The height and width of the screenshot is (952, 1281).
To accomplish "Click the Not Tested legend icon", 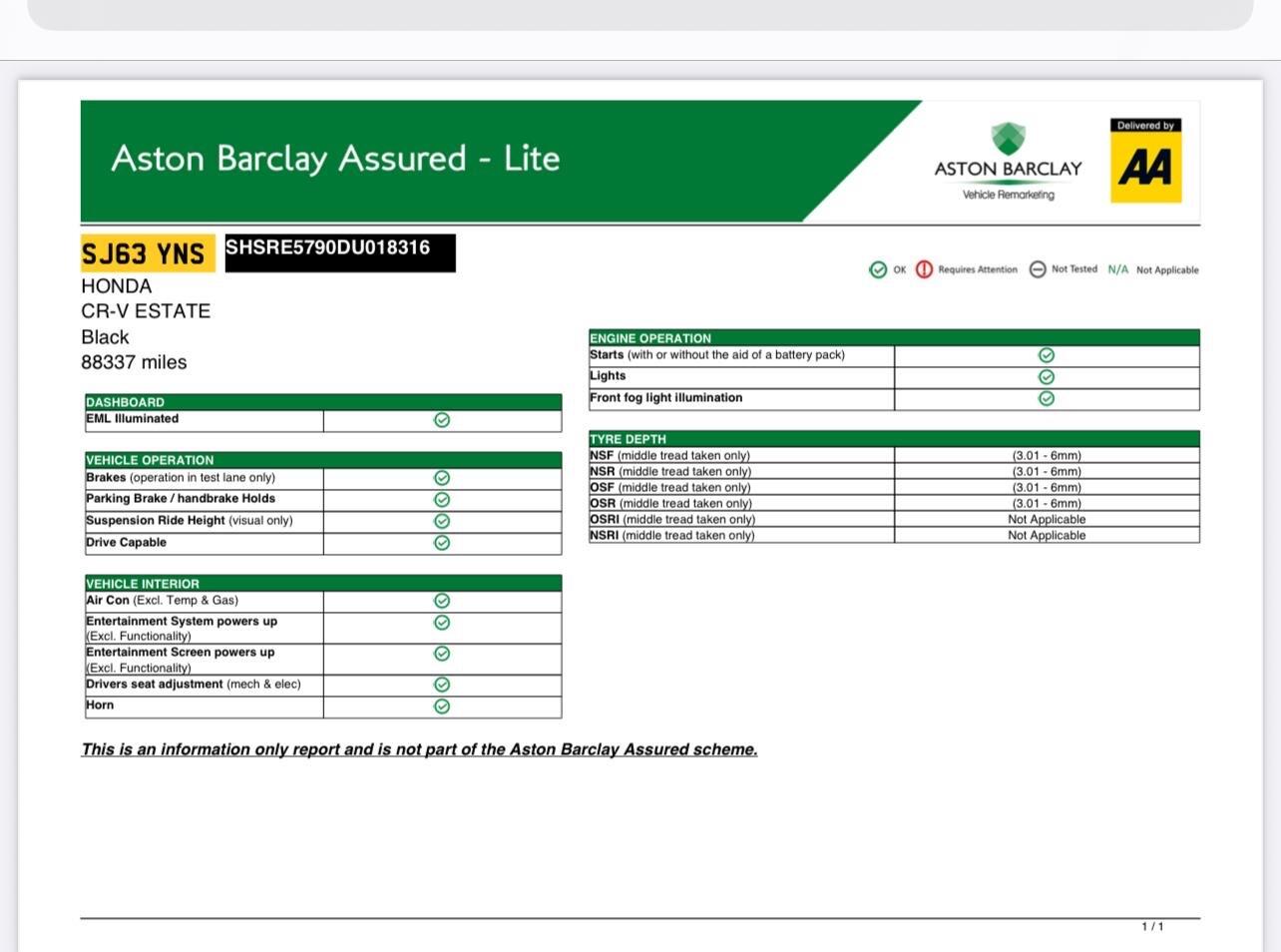I will click(x=1038, y=270).
